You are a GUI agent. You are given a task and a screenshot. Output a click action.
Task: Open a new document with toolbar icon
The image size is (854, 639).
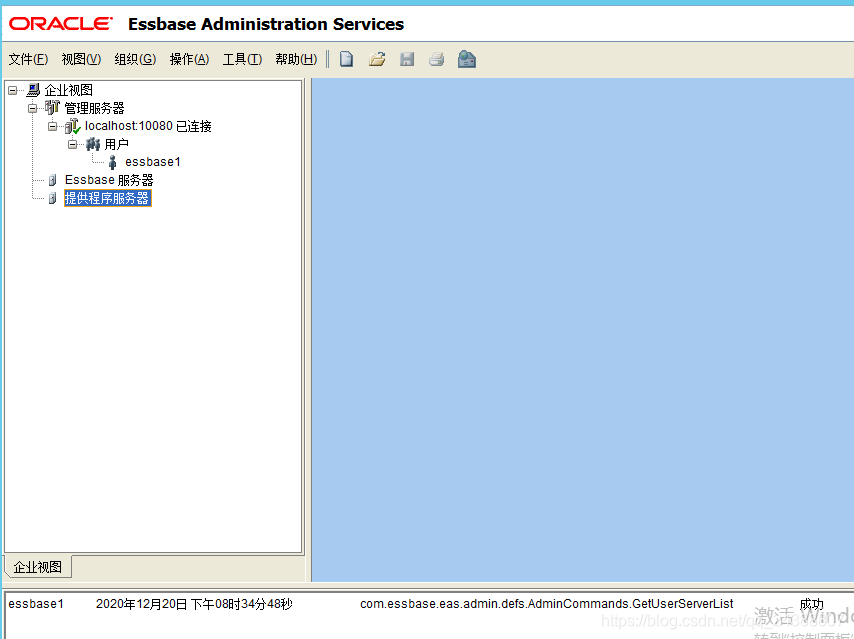click(x=345, y=59)
